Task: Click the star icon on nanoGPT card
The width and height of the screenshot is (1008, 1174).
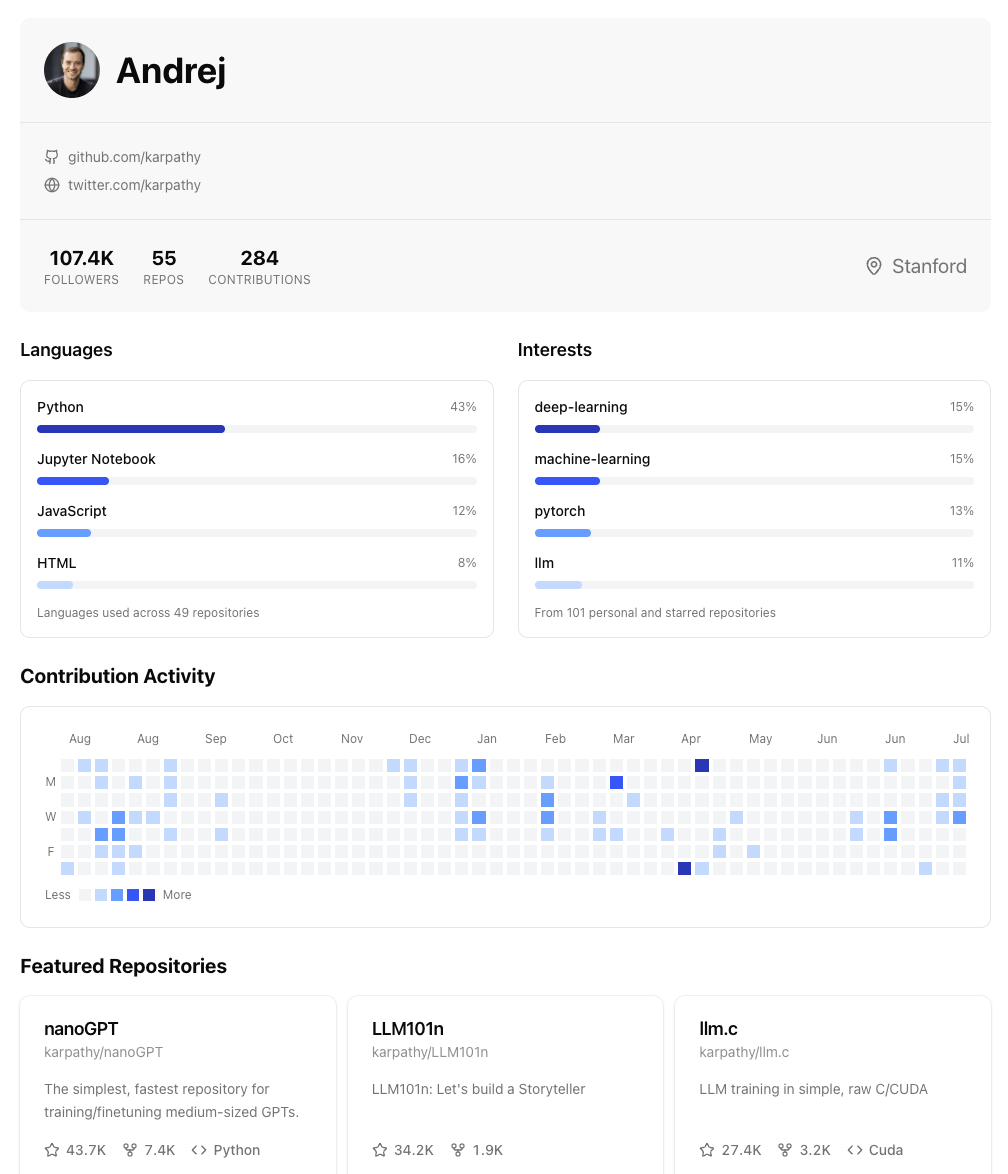Action: coord(52,1150)
